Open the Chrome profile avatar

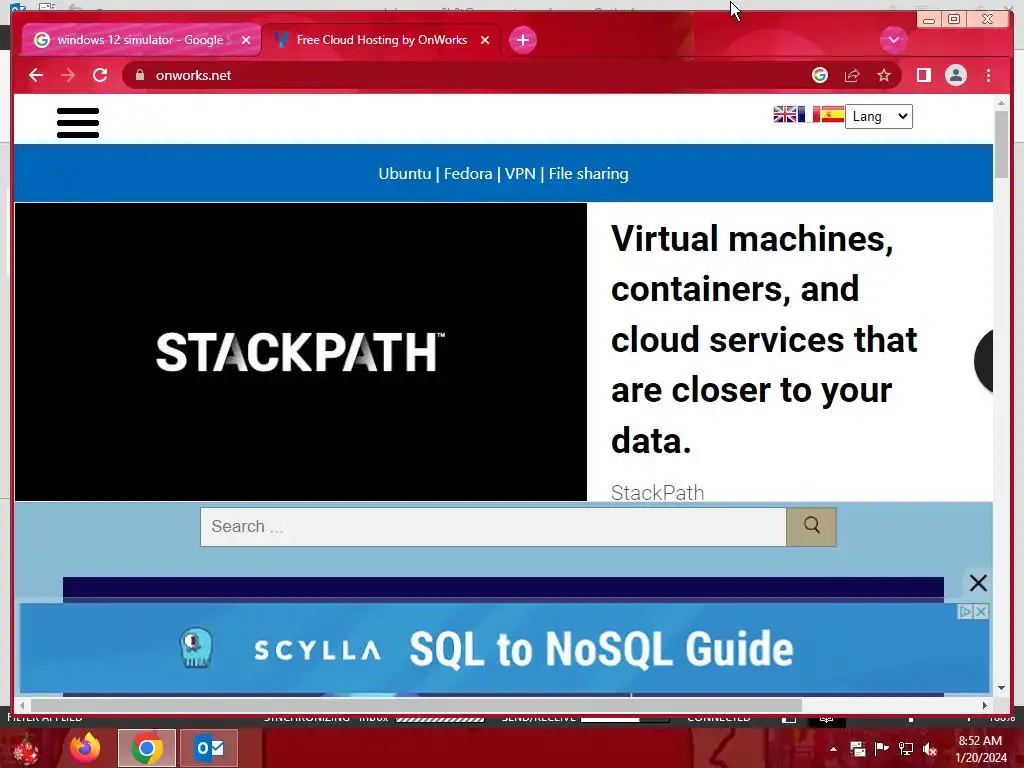[955, 75]
